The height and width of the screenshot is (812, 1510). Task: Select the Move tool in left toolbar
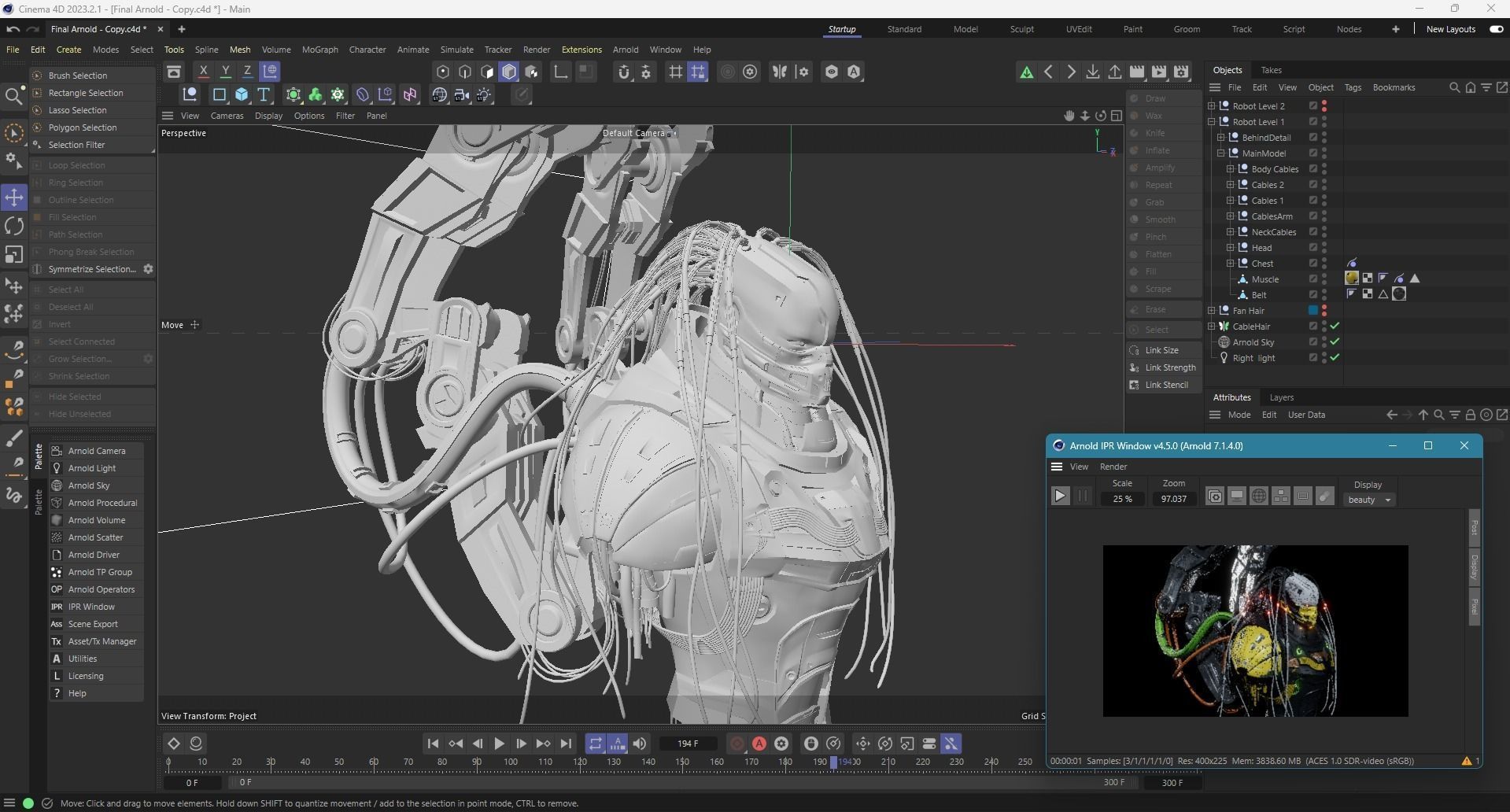14,197
